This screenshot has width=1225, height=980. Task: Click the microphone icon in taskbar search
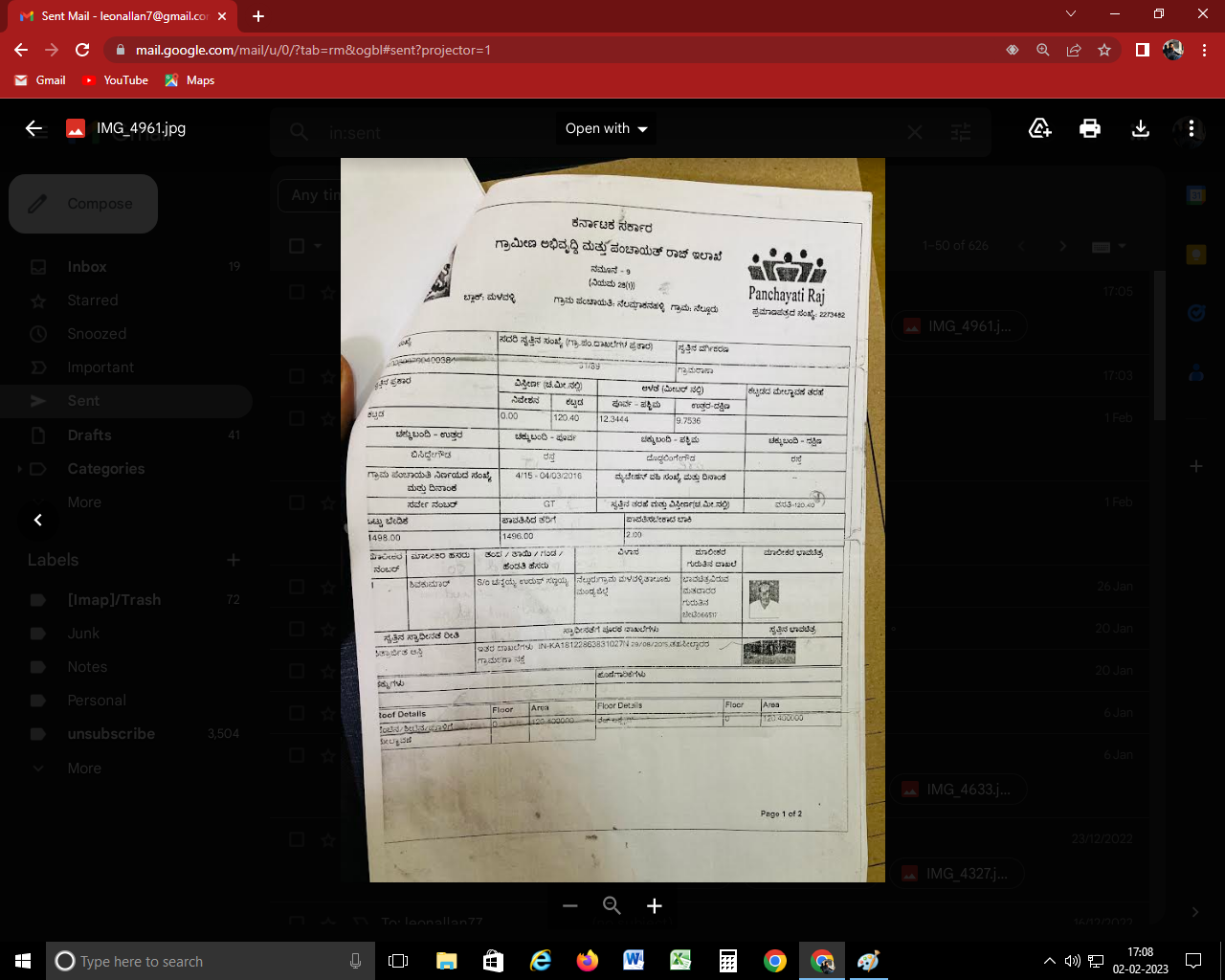(x=356, y=961)
